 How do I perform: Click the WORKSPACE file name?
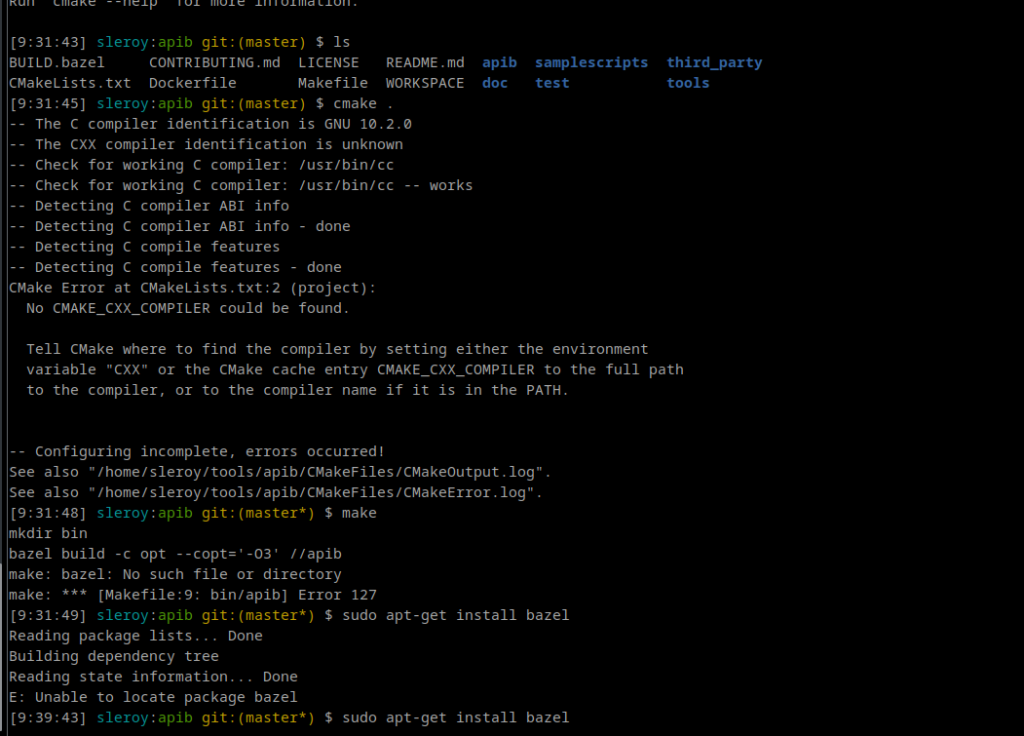tap(425, 83)
